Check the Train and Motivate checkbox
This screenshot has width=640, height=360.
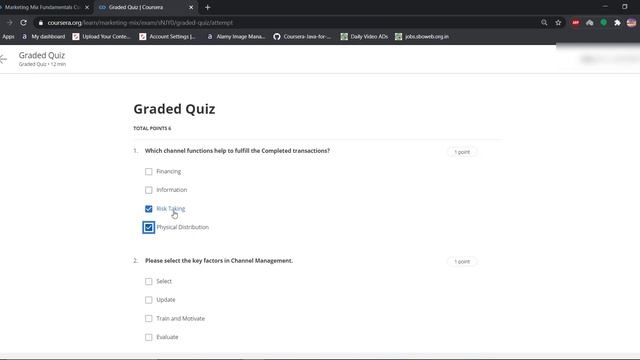149,318
